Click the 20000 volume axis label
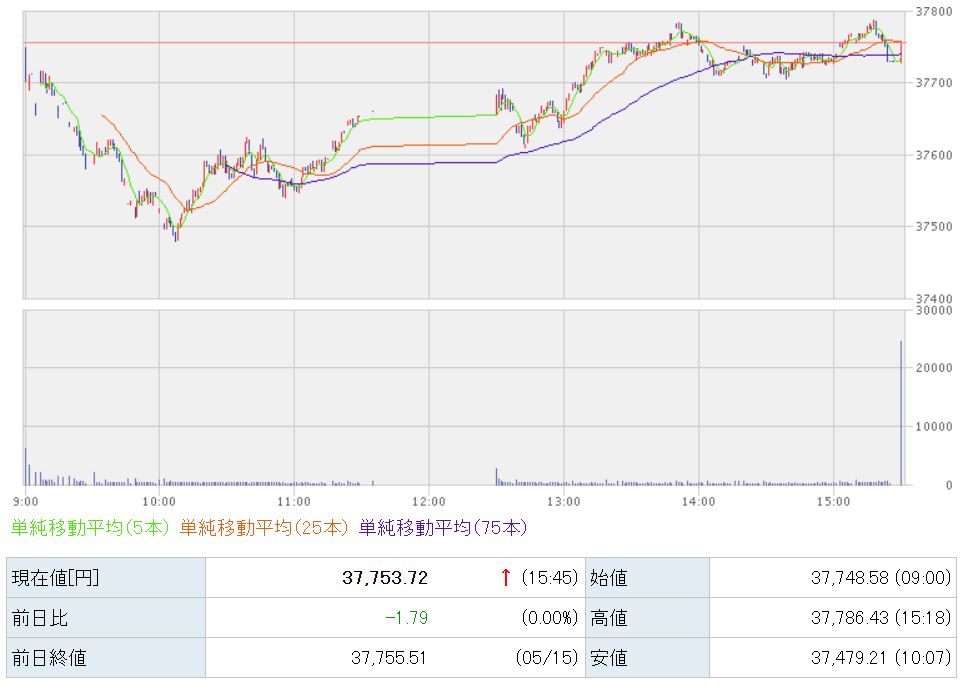Viewport: 962px width, 686px height. tap(934, 368)
